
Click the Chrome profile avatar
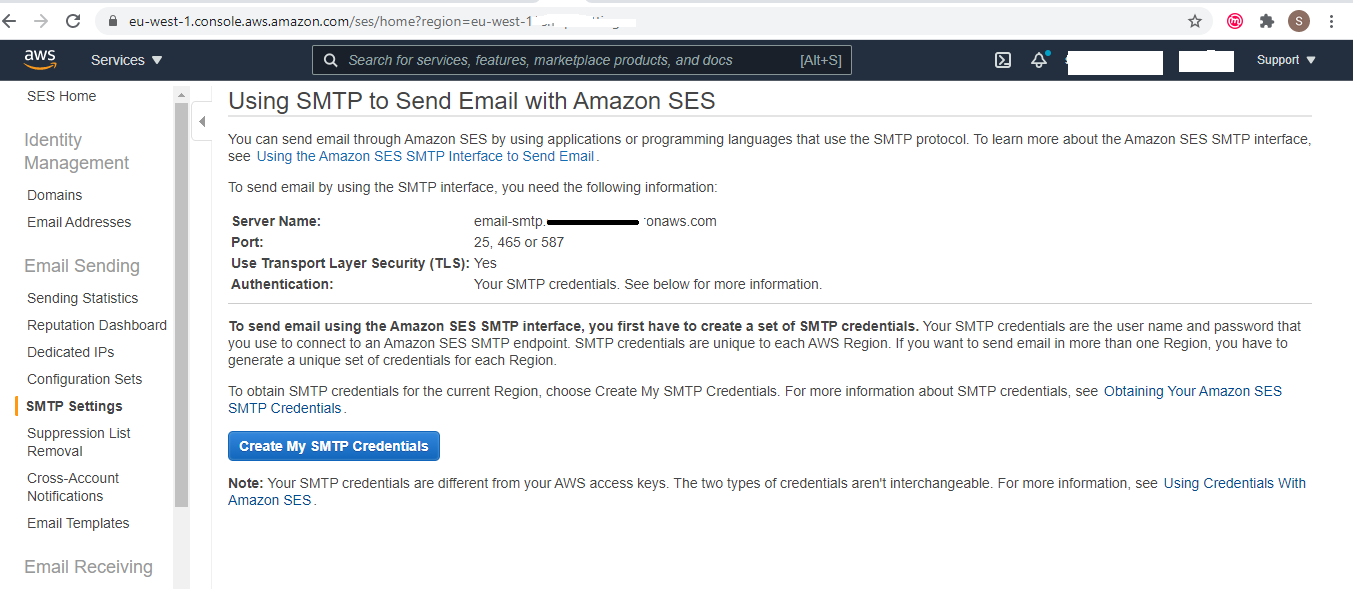pos(1298,19)
